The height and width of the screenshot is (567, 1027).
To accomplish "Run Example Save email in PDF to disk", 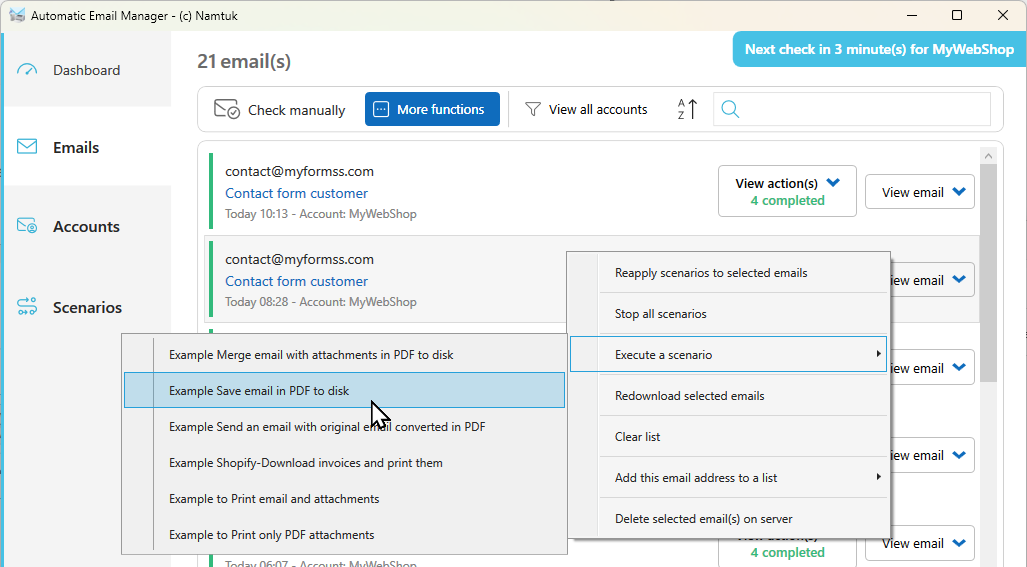I will [x=345, y=390].
